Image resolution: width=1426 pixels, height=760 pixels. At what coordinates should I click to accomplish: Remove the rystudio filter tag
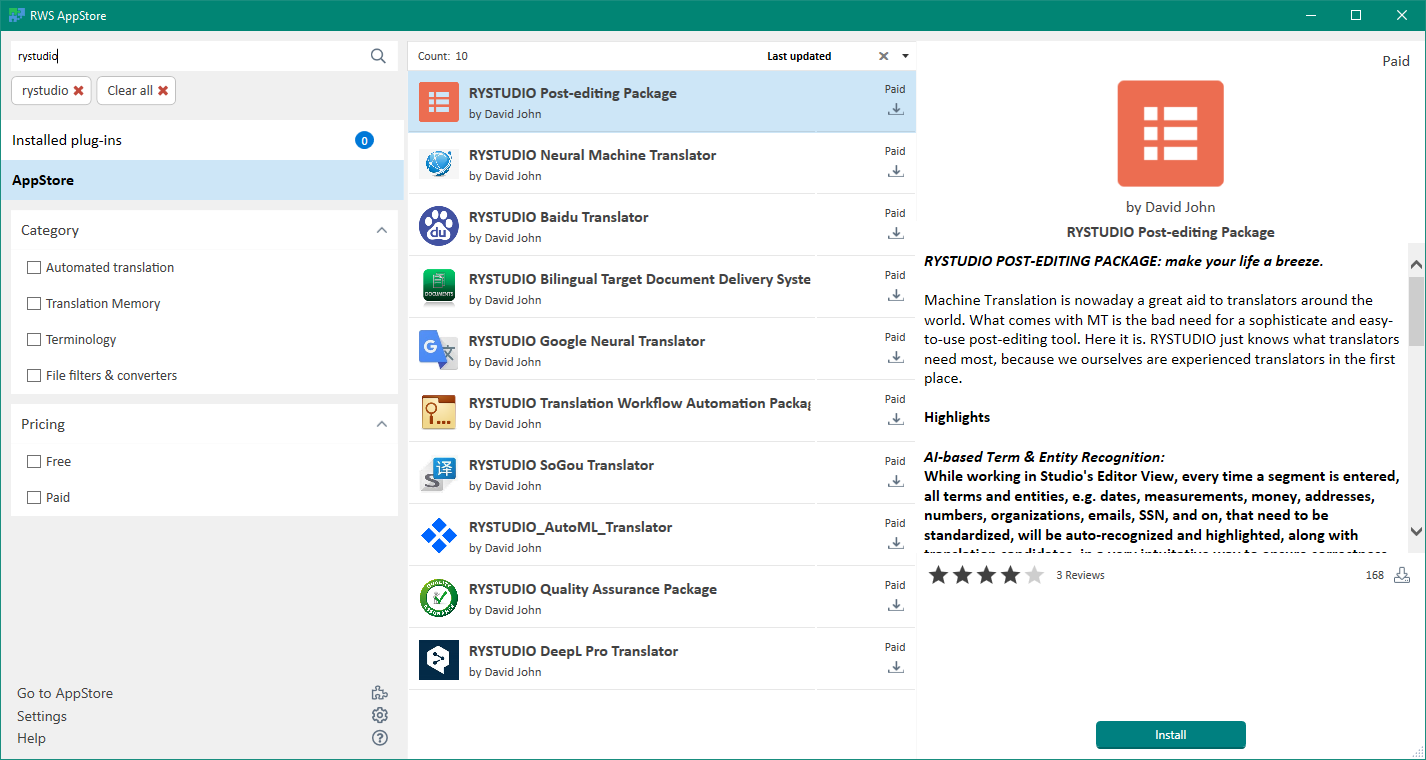[78, 91]
